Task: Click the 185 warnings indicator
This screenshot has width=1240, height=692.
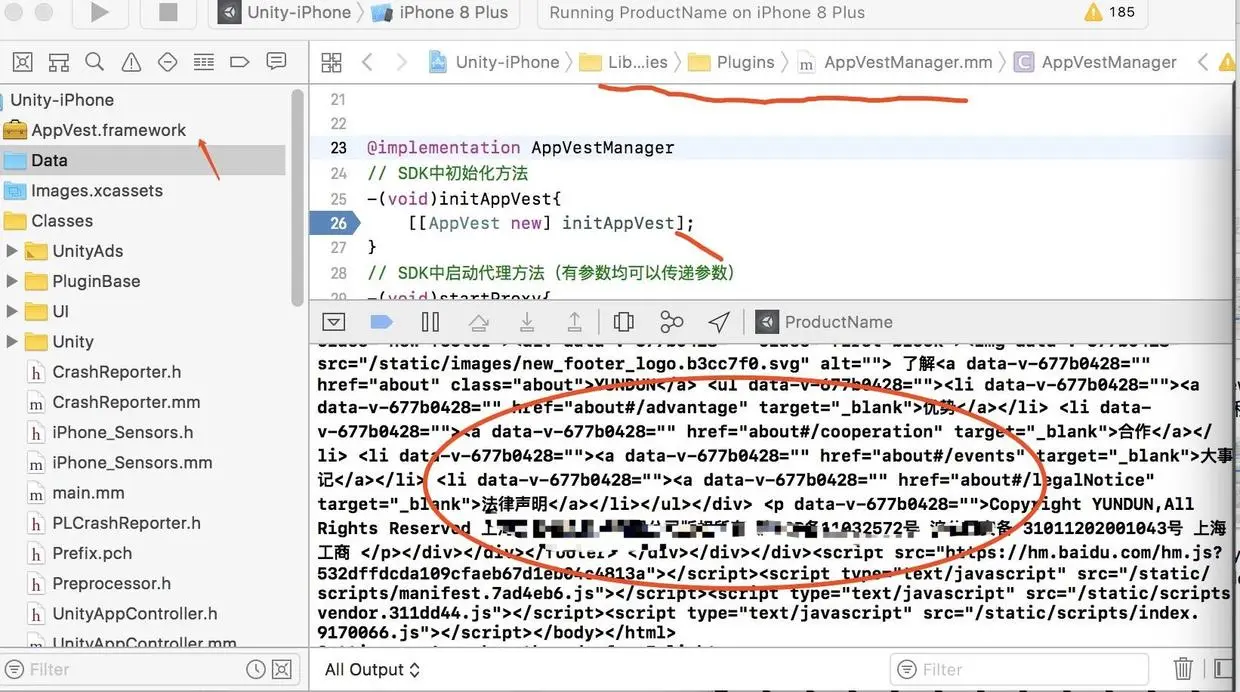Action: (1110, 13)
